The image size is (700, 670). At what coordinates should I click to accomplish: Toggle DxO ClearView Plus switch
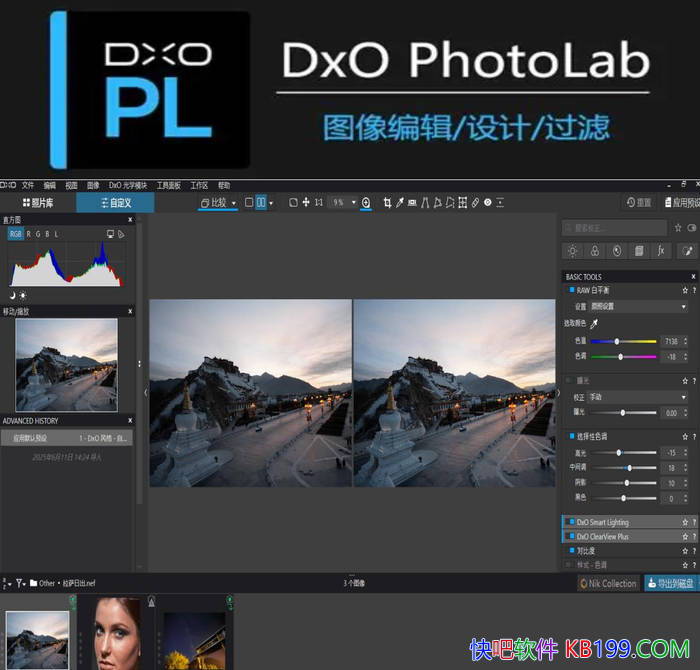coord(572,536)
